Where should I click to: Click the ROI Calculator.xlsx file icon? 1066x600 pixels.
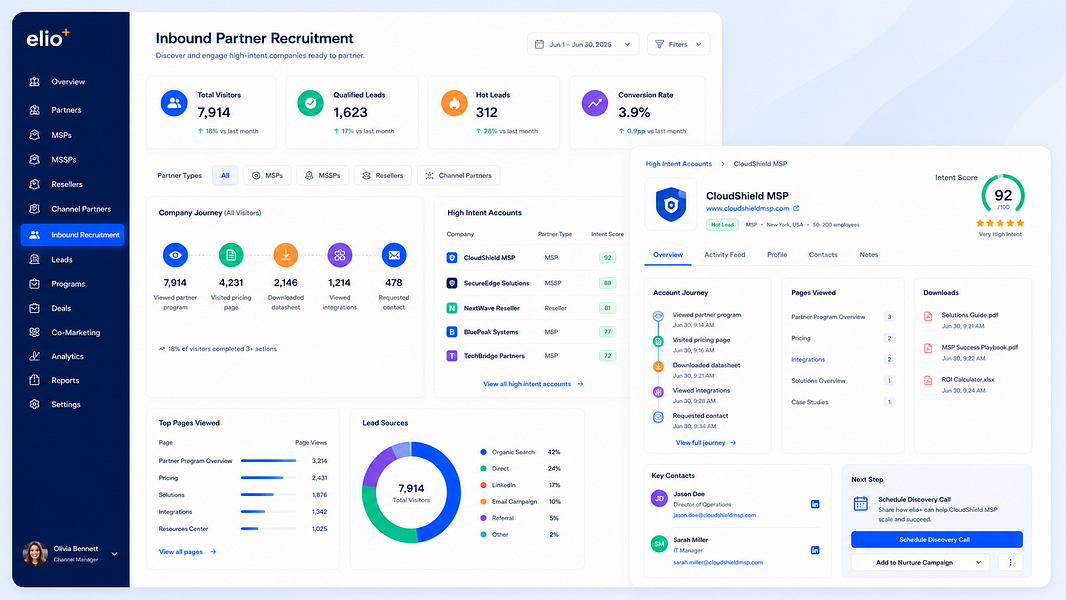pyautogui.click(x=928, y=381)
